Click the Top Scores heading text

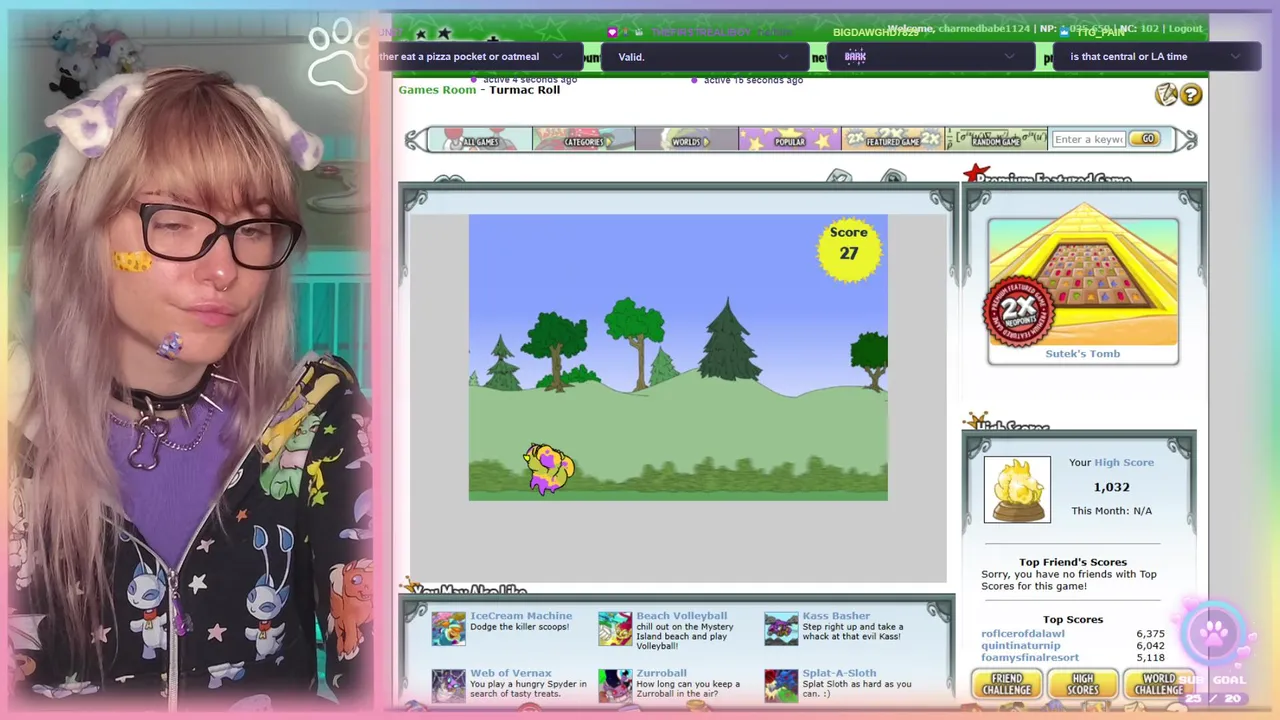click(x=1073, y=620)
